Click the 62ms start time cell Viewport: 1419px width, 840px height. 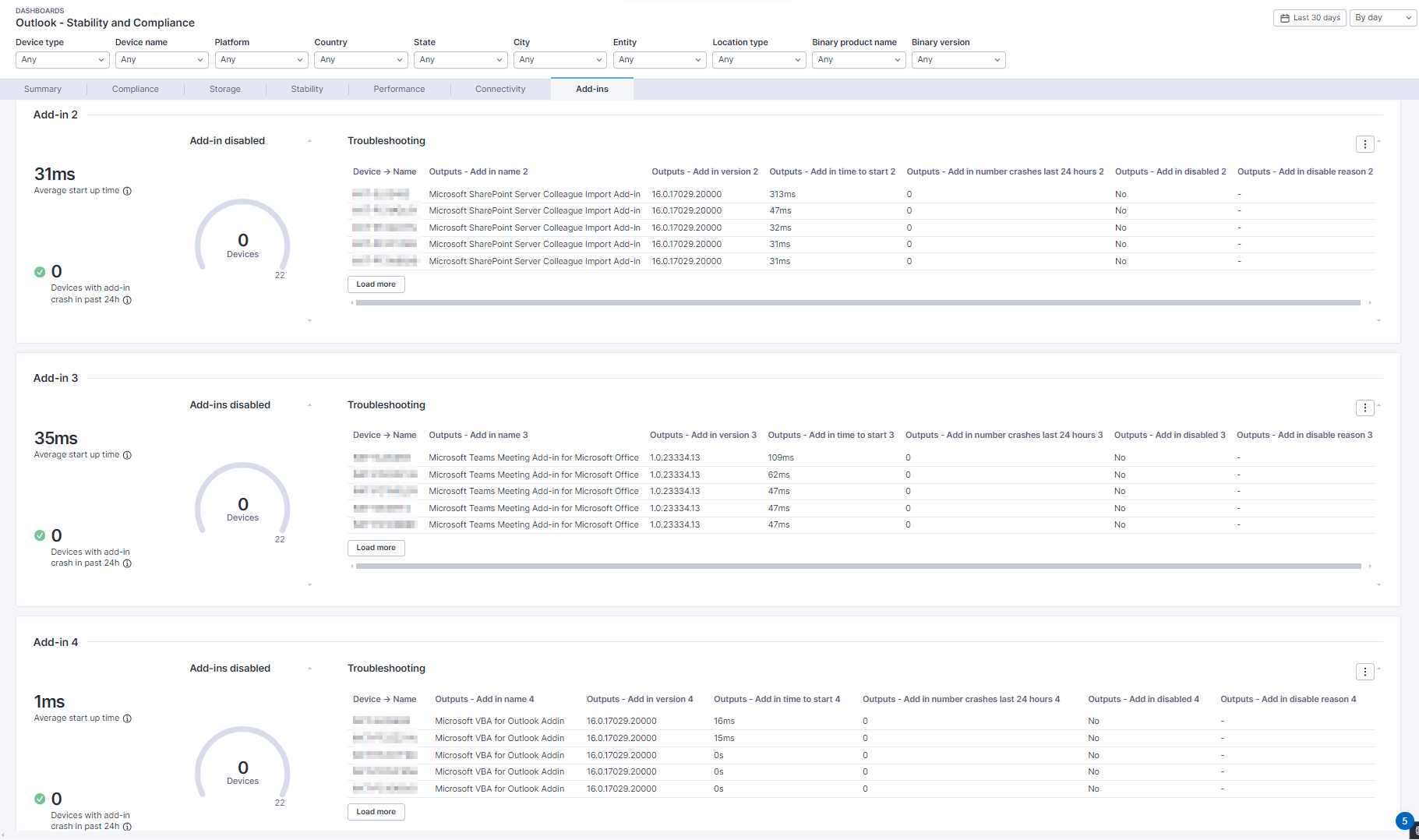tap(778, 475)
